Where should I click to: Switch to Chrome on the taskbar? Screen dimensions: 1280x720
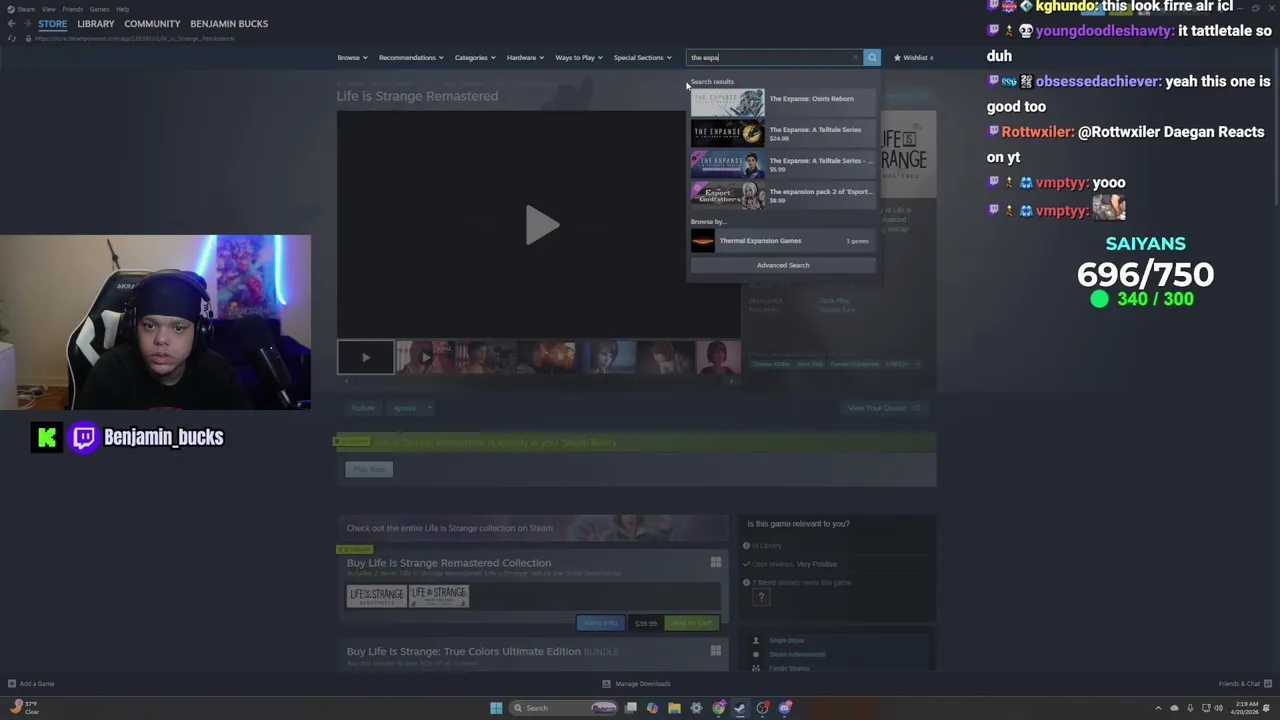719,708
